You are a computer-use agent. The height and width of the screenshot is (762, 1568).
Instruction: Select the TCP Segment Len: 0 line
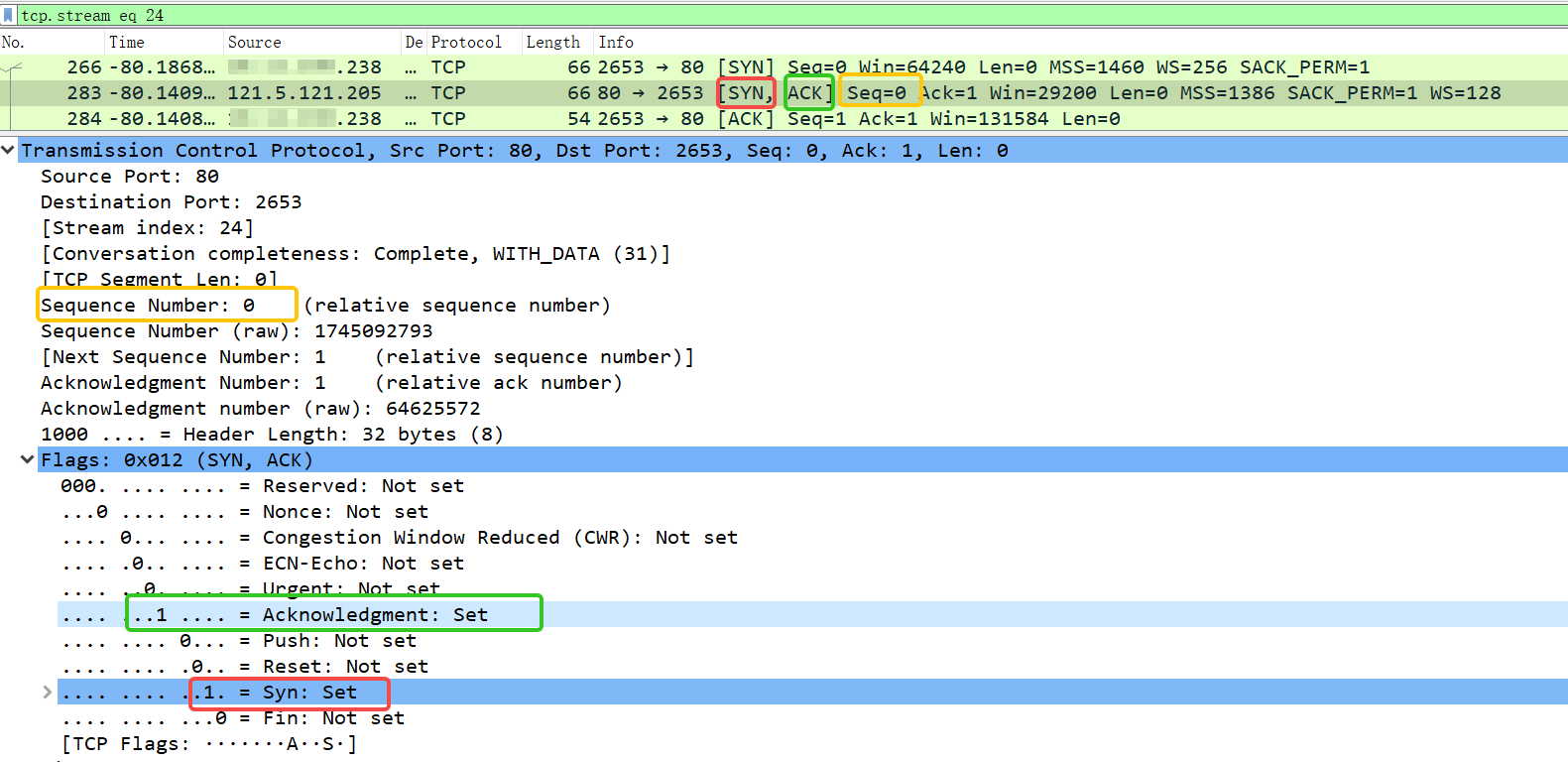[159, 279]
